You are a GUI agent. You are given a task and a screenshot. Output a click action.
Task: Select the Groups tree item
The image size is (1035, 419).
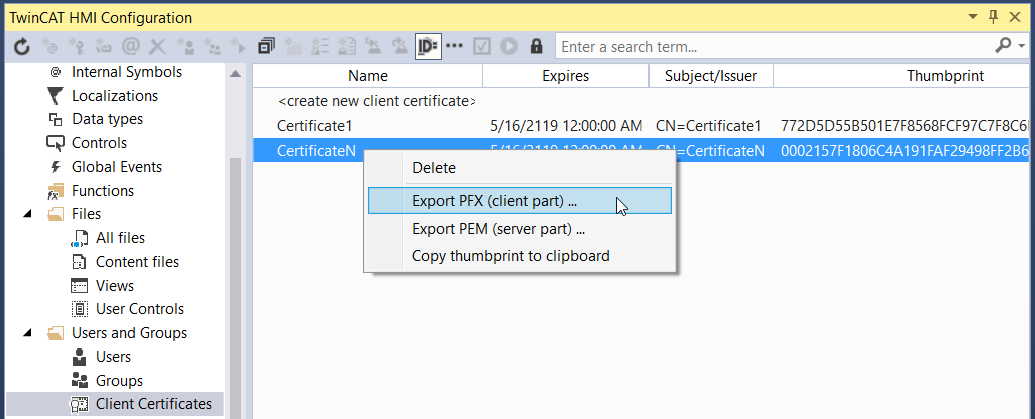119,381
